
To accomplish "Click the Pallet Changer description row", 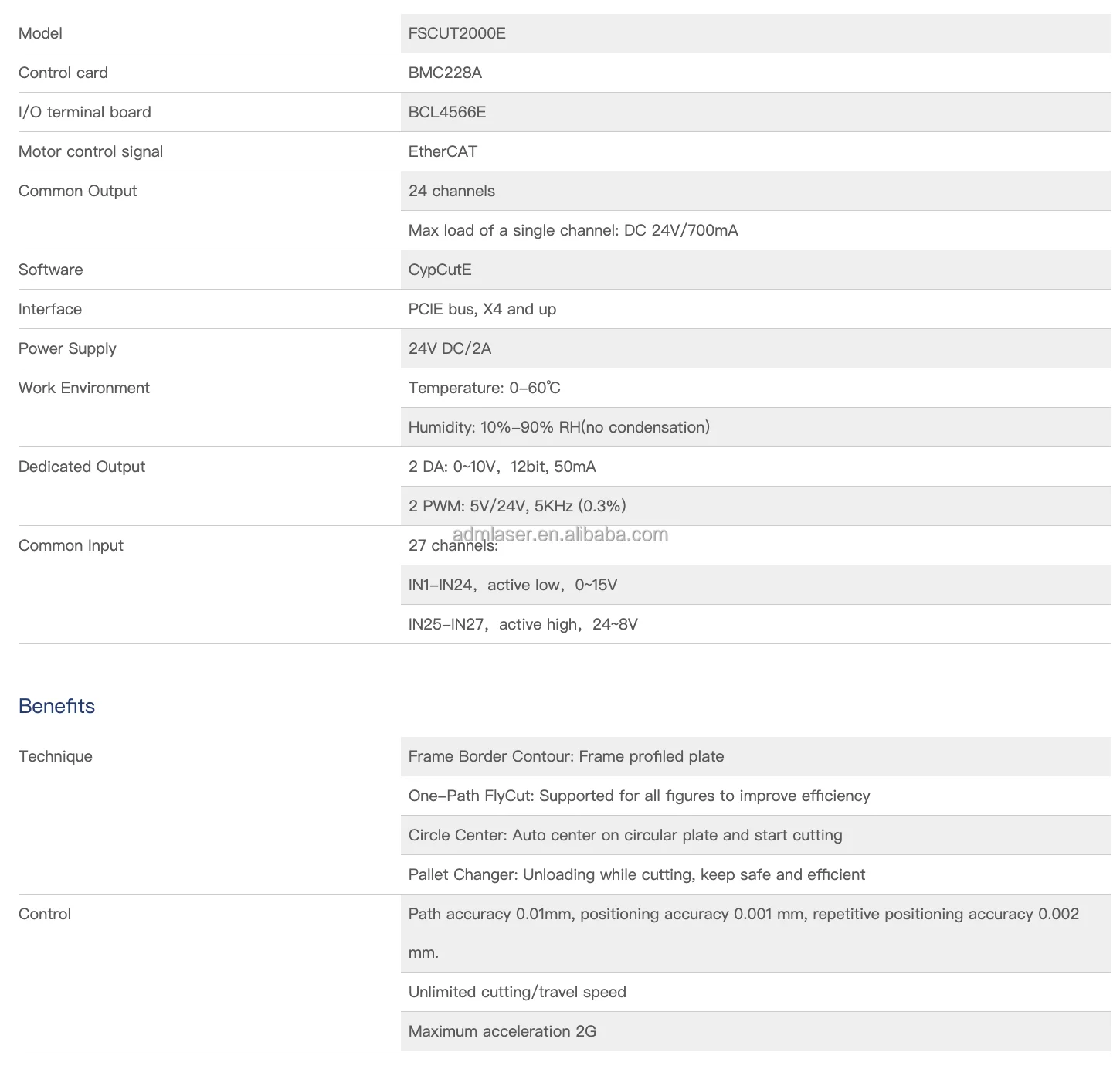I will pos(636,874).
